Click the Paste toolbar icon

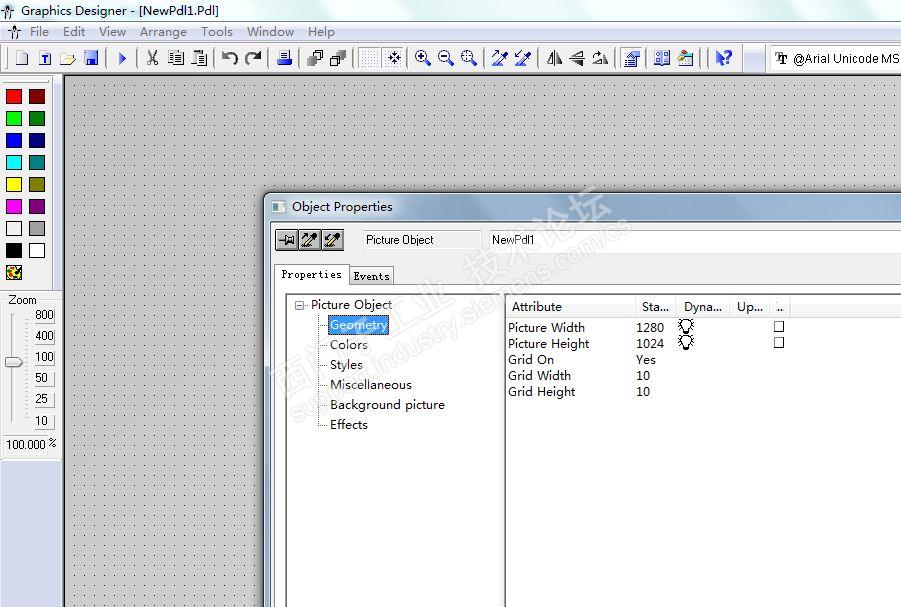coord(199,58)
